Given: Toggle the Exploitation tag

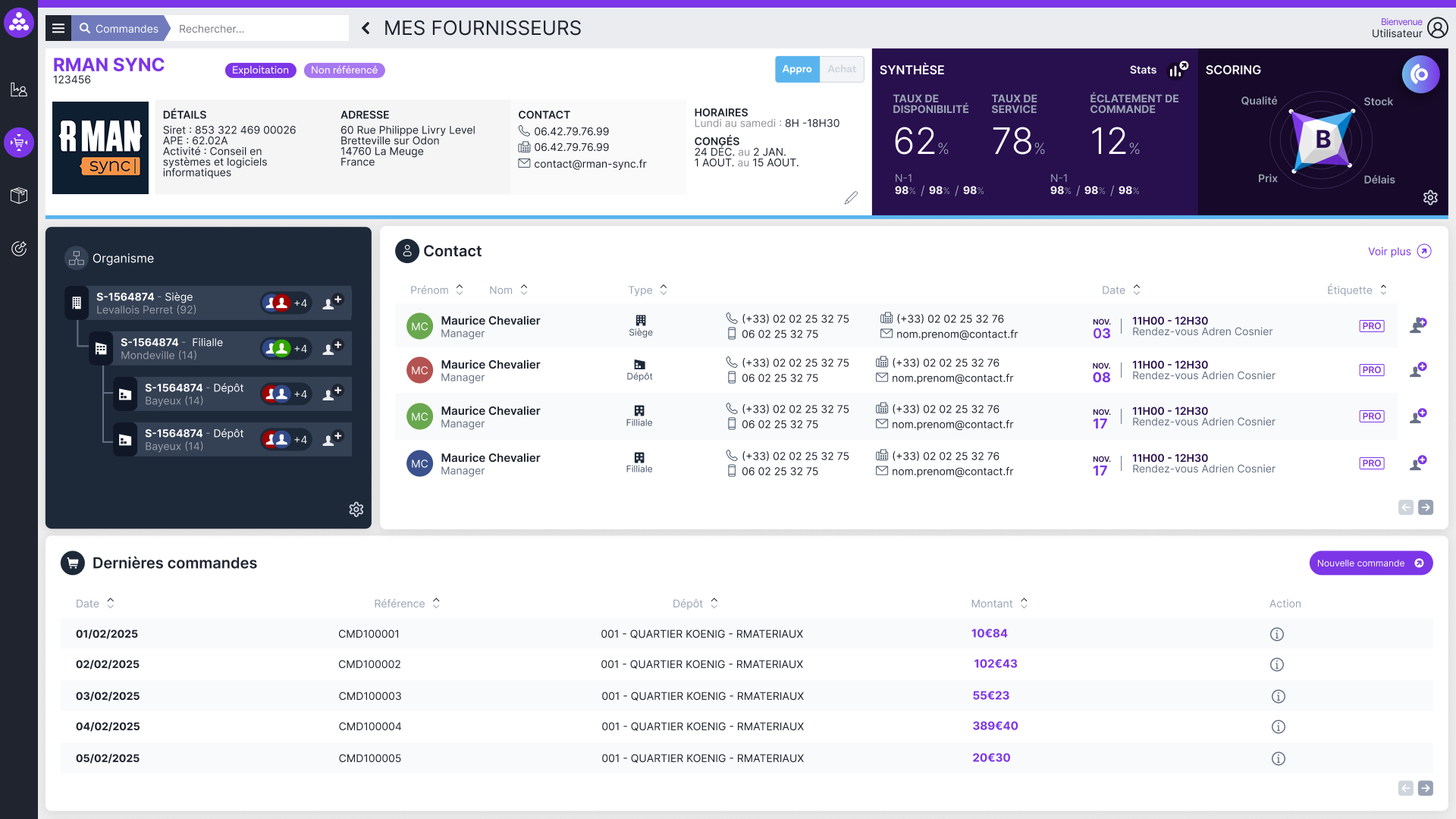Looking at the screenshot, I should (x=260, y=71).
